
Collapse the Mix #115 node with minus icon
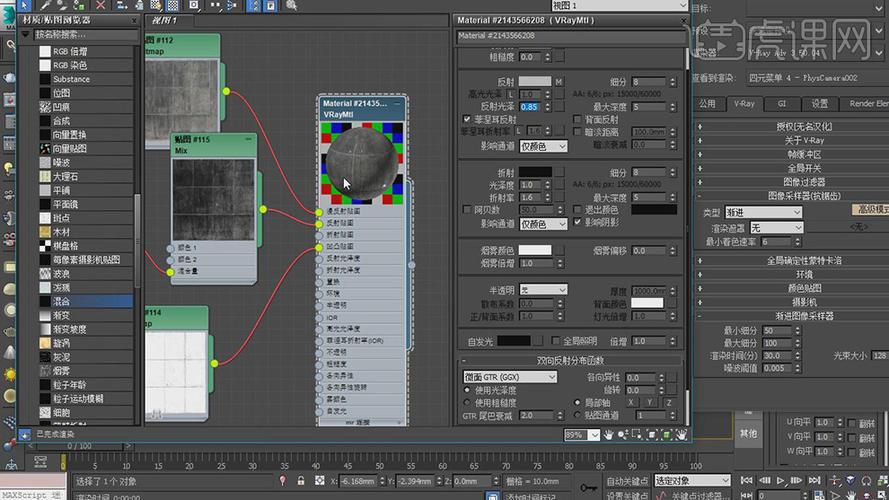coord(247,139)
